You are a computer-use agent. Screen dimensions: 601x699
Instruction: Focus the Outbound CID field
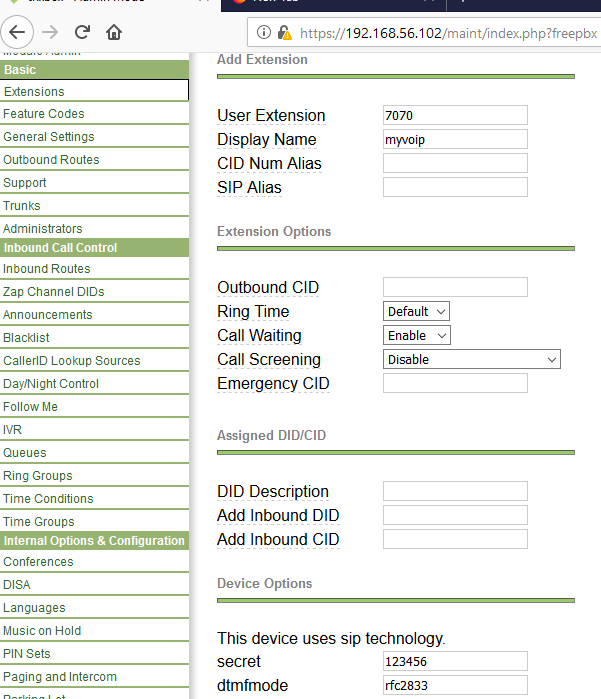(455, 287)
